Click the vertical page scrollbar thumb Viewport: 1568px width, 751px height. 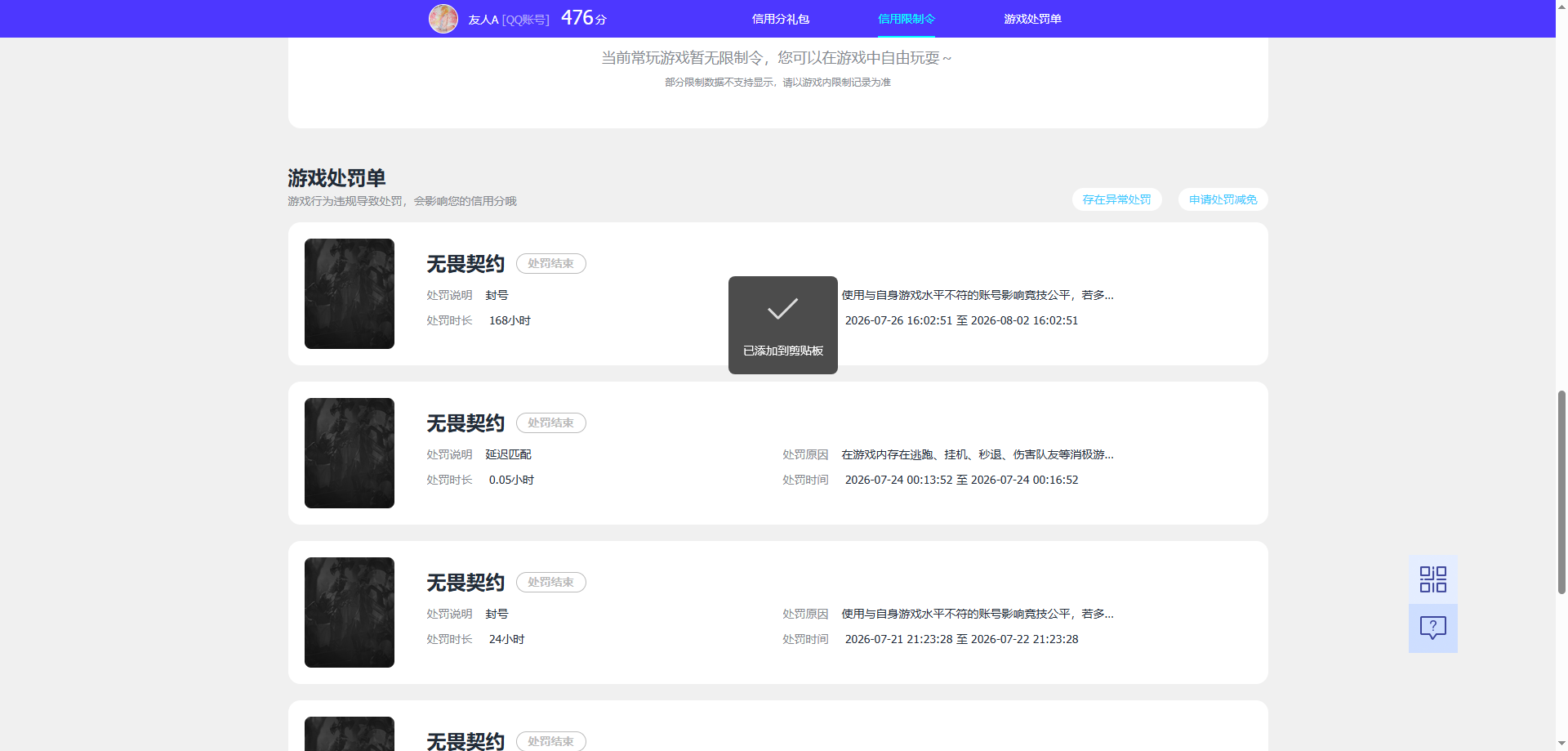[1561, 492]
